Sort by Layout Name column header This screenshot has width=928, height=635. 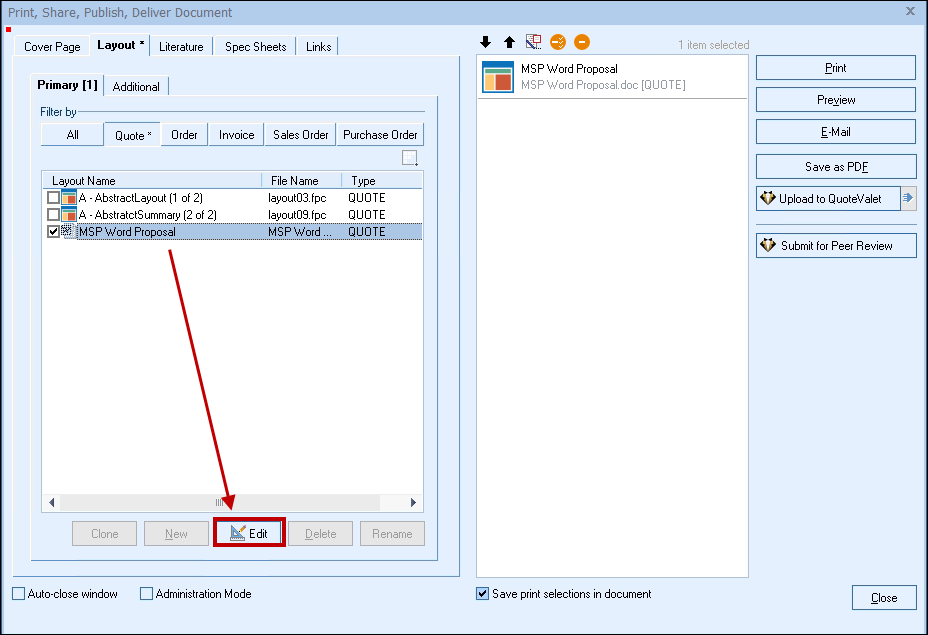click(150, 181)
